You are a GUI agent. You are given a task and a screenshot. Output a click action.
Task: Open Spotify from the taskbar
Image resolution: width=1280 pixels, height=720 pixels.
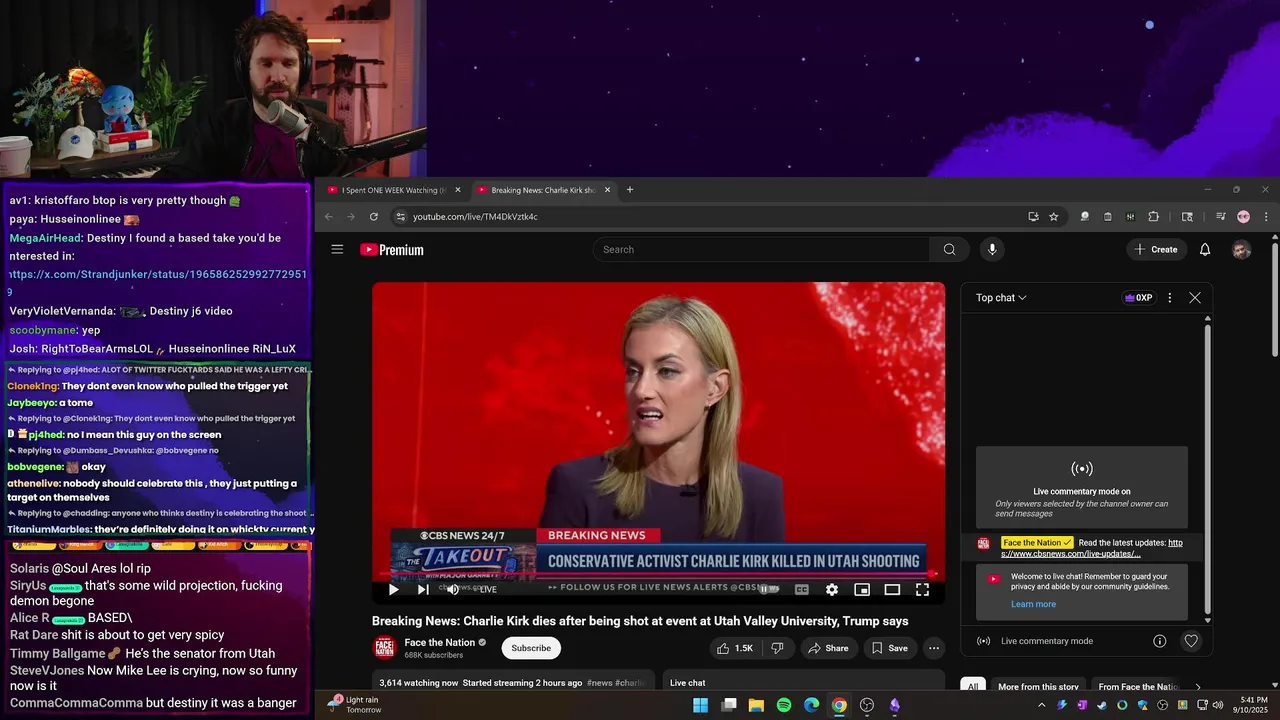coord(784,705)
